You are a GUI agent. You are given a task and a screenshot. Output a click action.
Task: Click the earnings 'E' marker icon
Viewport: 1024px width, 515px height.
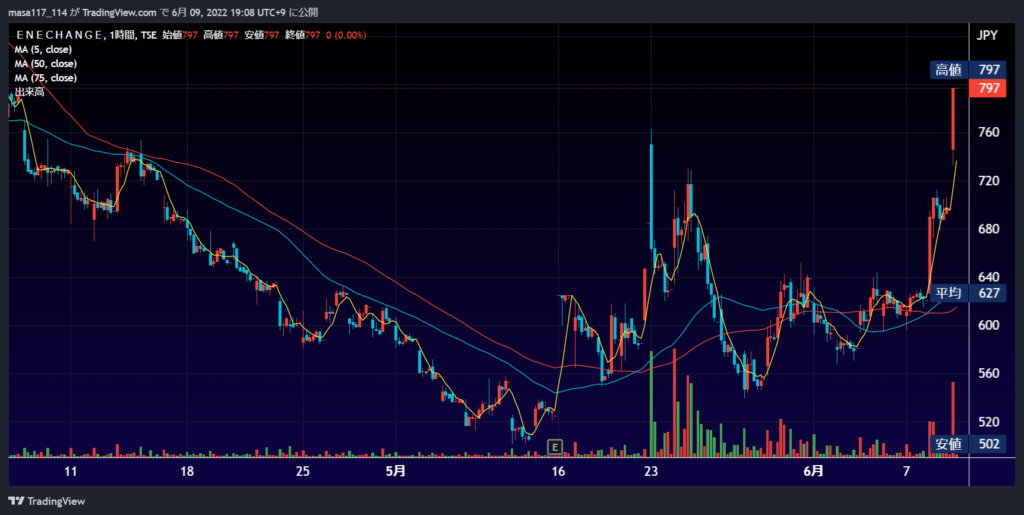tap(554, 447)
